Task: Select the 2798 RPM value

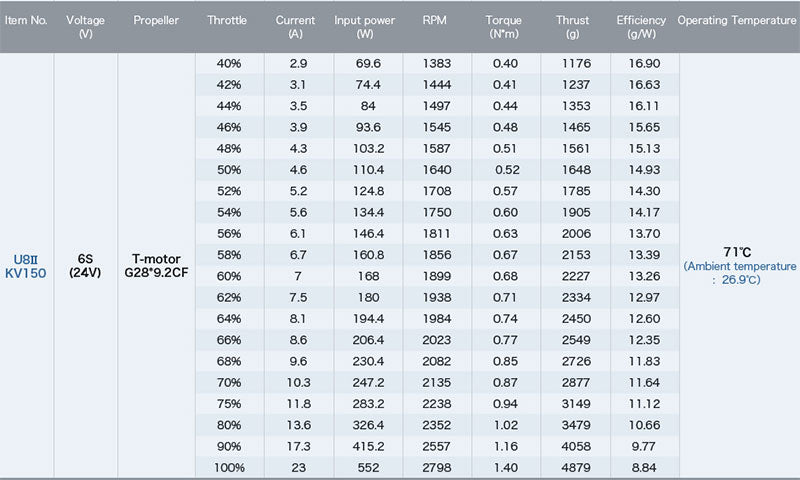Action: click(x=434, y=468)
